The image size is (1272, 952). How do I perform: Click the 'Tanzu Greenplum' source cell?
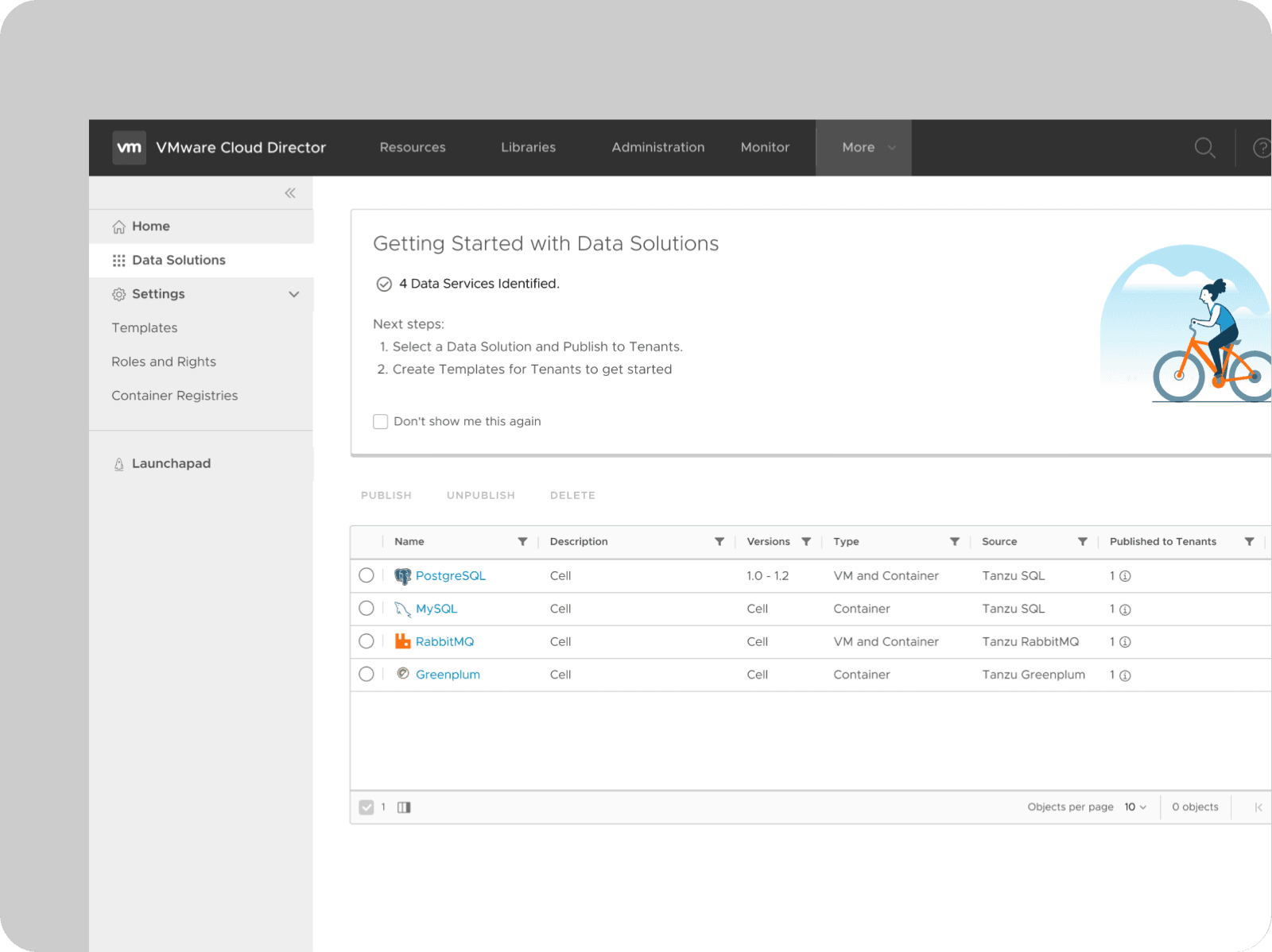1033,675
